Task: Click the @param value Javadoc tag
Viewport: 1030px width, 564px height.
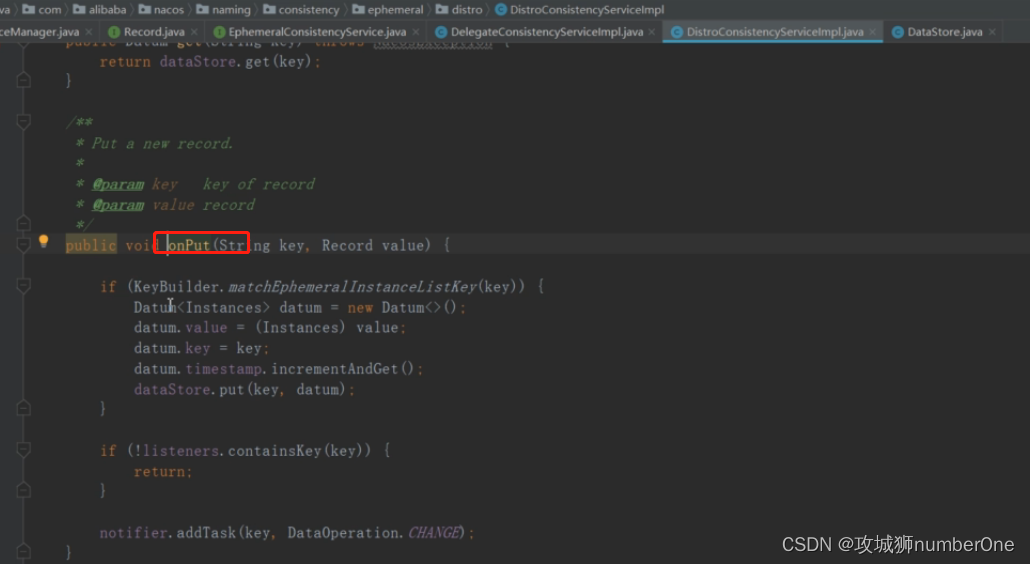Action: 118,205
